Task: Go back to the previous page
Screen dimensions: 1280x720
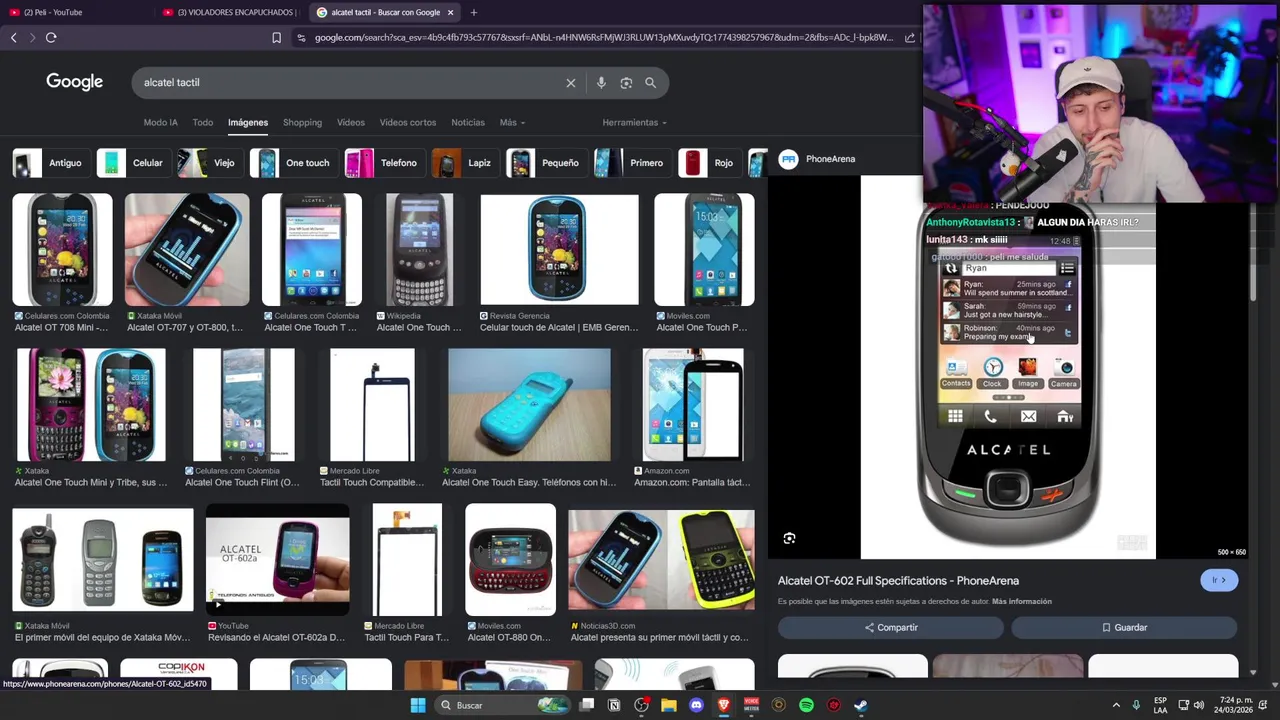Action: [x=13, y=38]
